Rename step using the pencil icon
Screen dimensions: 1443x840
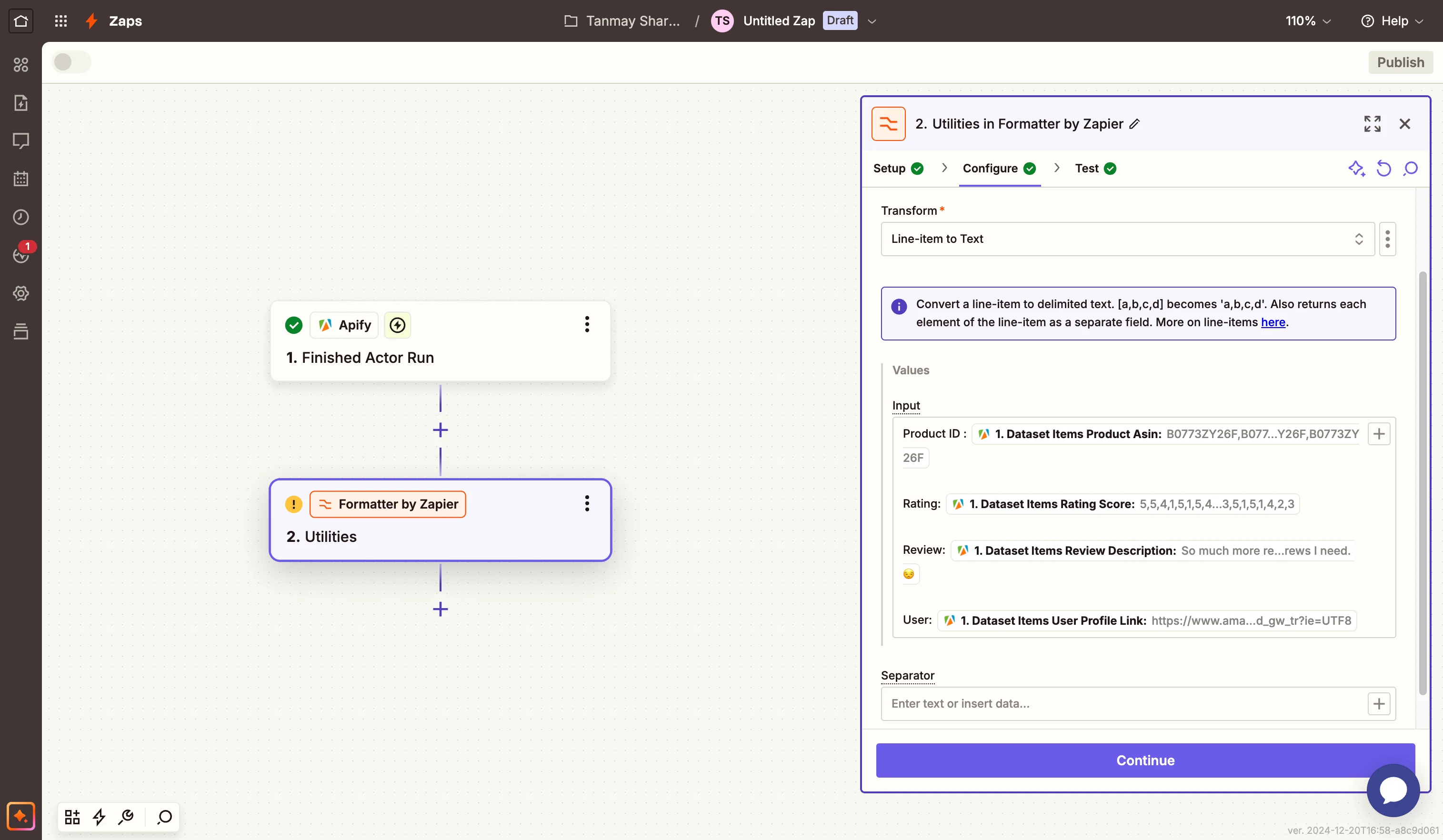point(1134,124)
